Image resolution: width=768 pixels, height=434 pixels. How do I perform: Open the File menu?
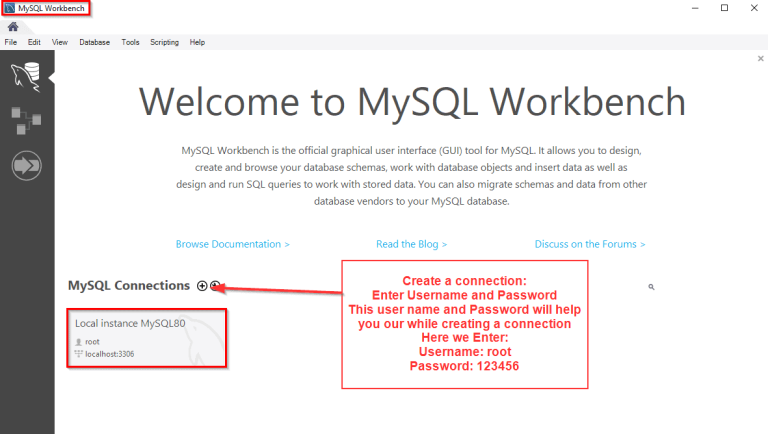click(x=11, y=42)
